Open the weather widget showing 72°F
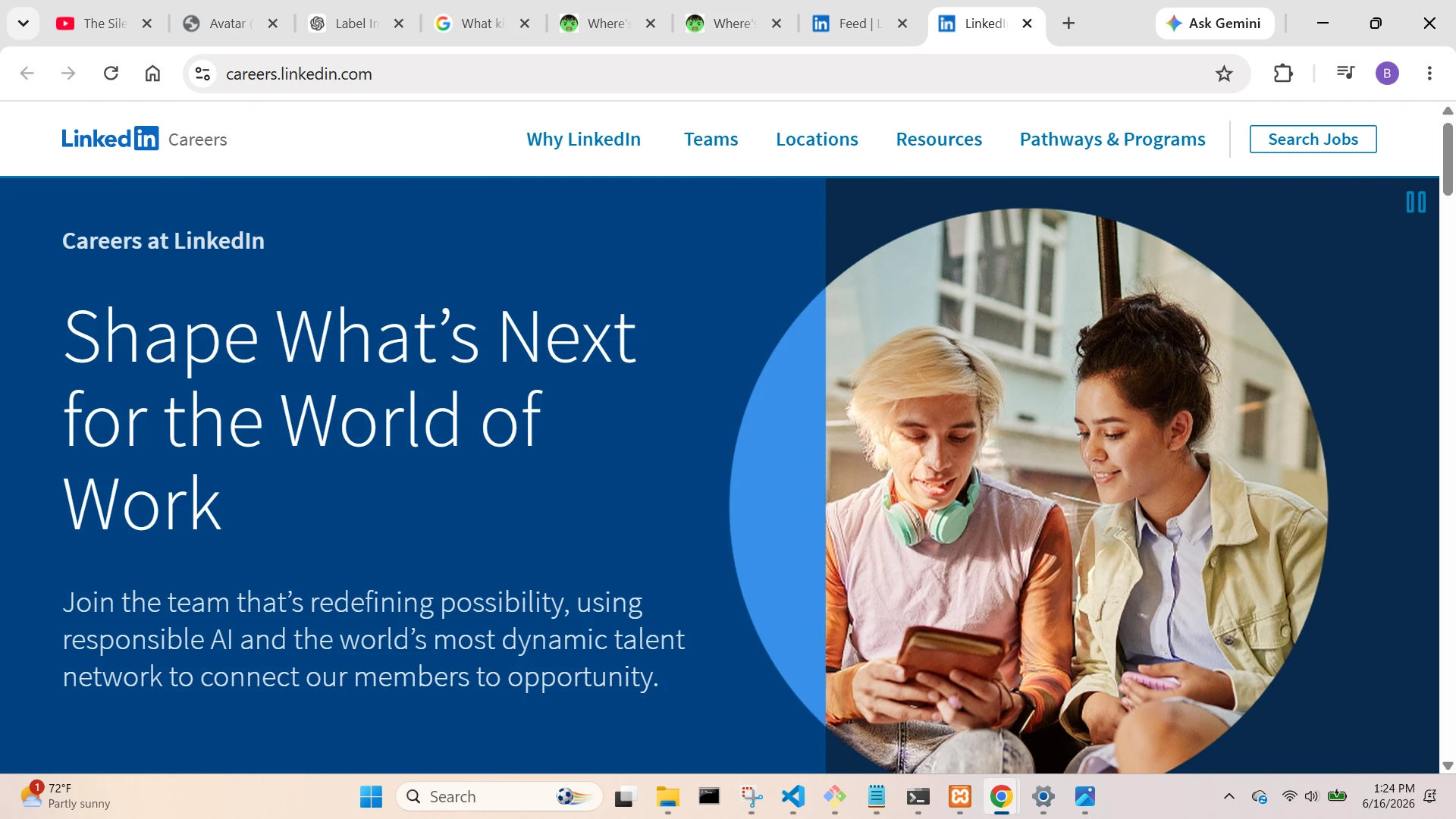The height and width of the screenshot is (819, 1456). [x=65, y=796]
